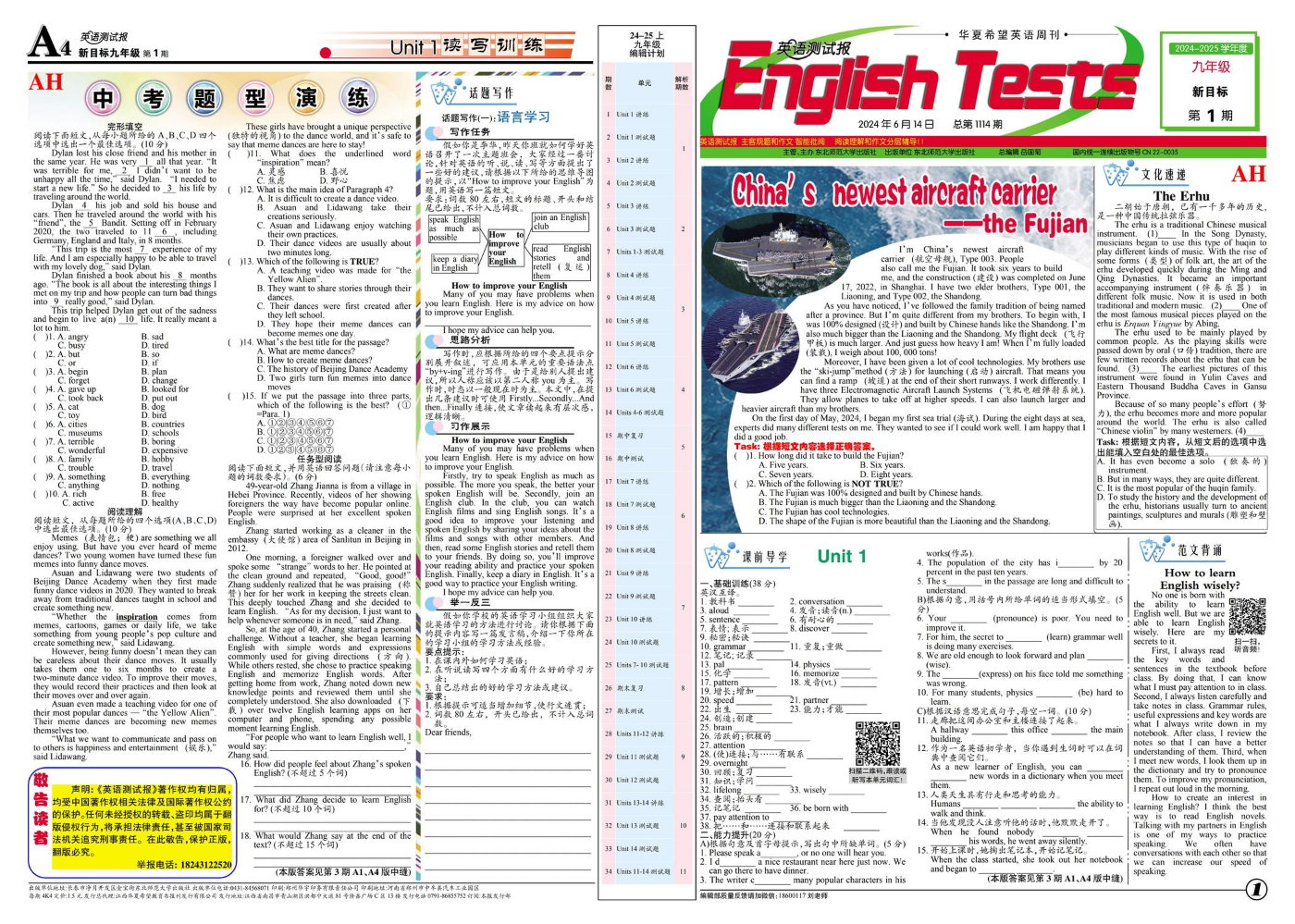Click the QR code in the 课前导学 section

click(x=877, y=743)
